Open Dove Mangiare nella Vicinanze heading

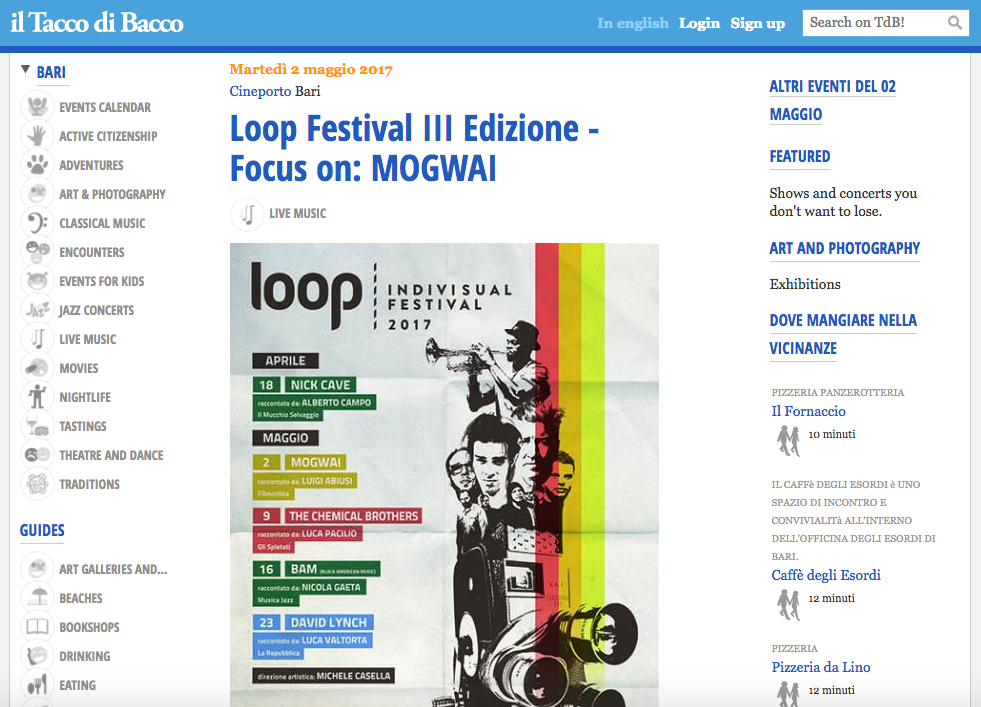pos(843,334)
